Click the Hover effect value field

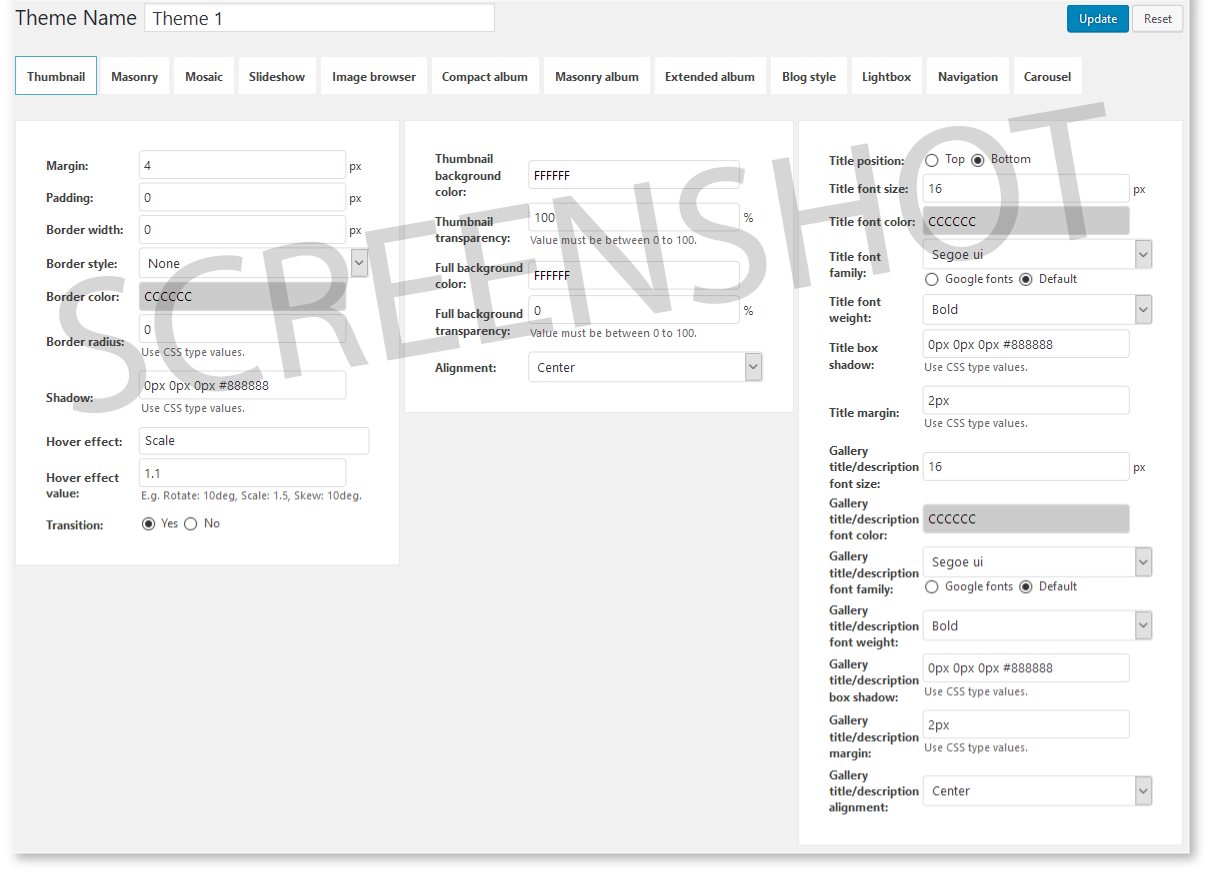click(243, 473)
